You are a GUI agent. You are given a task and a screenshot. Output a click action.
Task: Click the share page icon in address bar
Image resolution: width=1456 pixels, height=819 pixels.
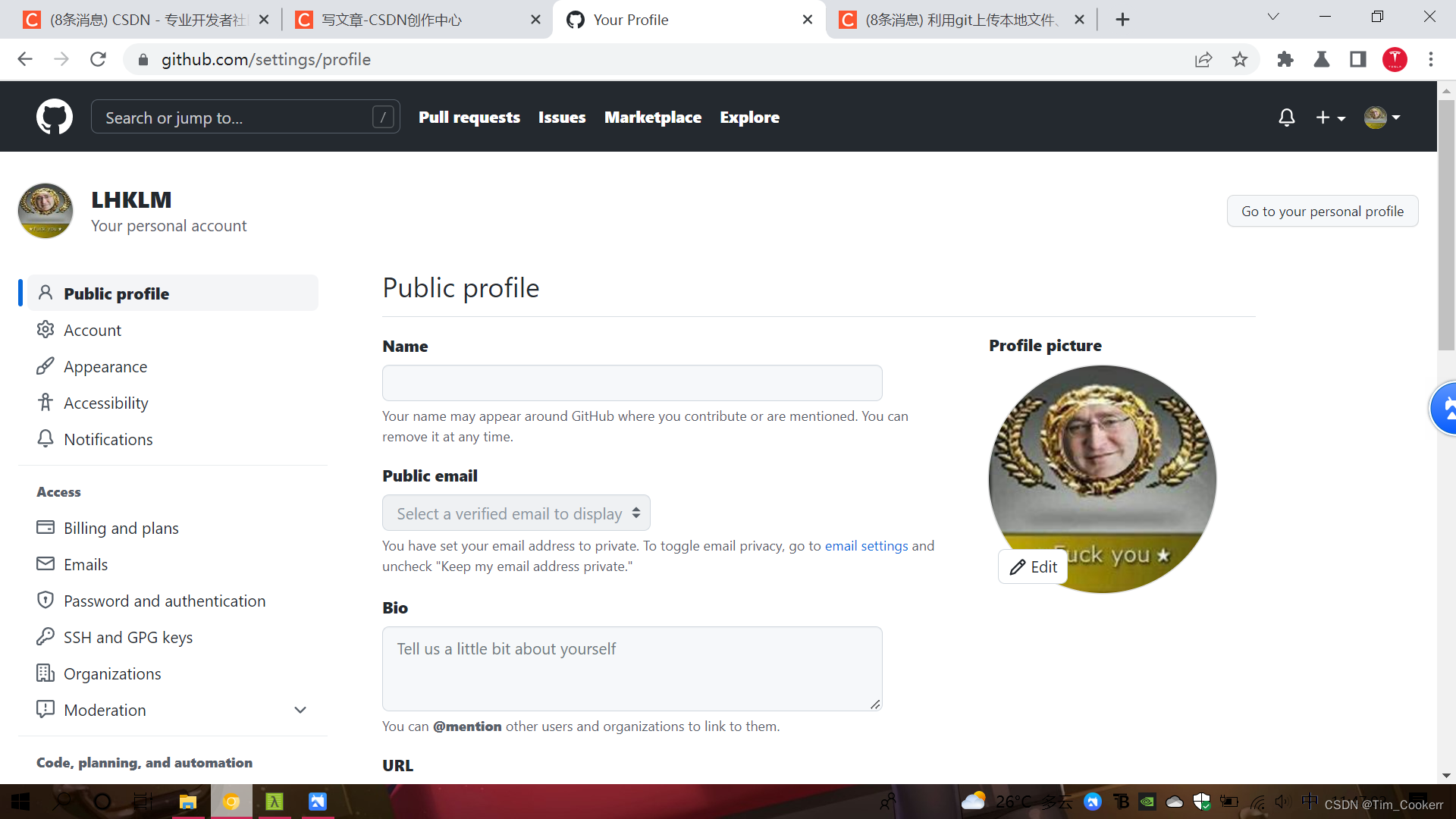click(1203, 59)
